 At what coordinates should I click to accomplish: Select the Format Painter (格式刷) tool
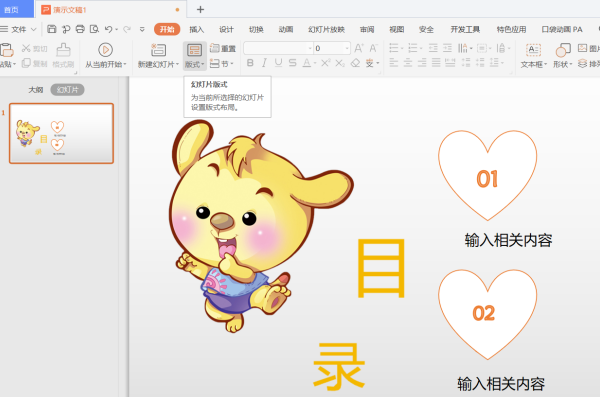(x=64, y=56)
